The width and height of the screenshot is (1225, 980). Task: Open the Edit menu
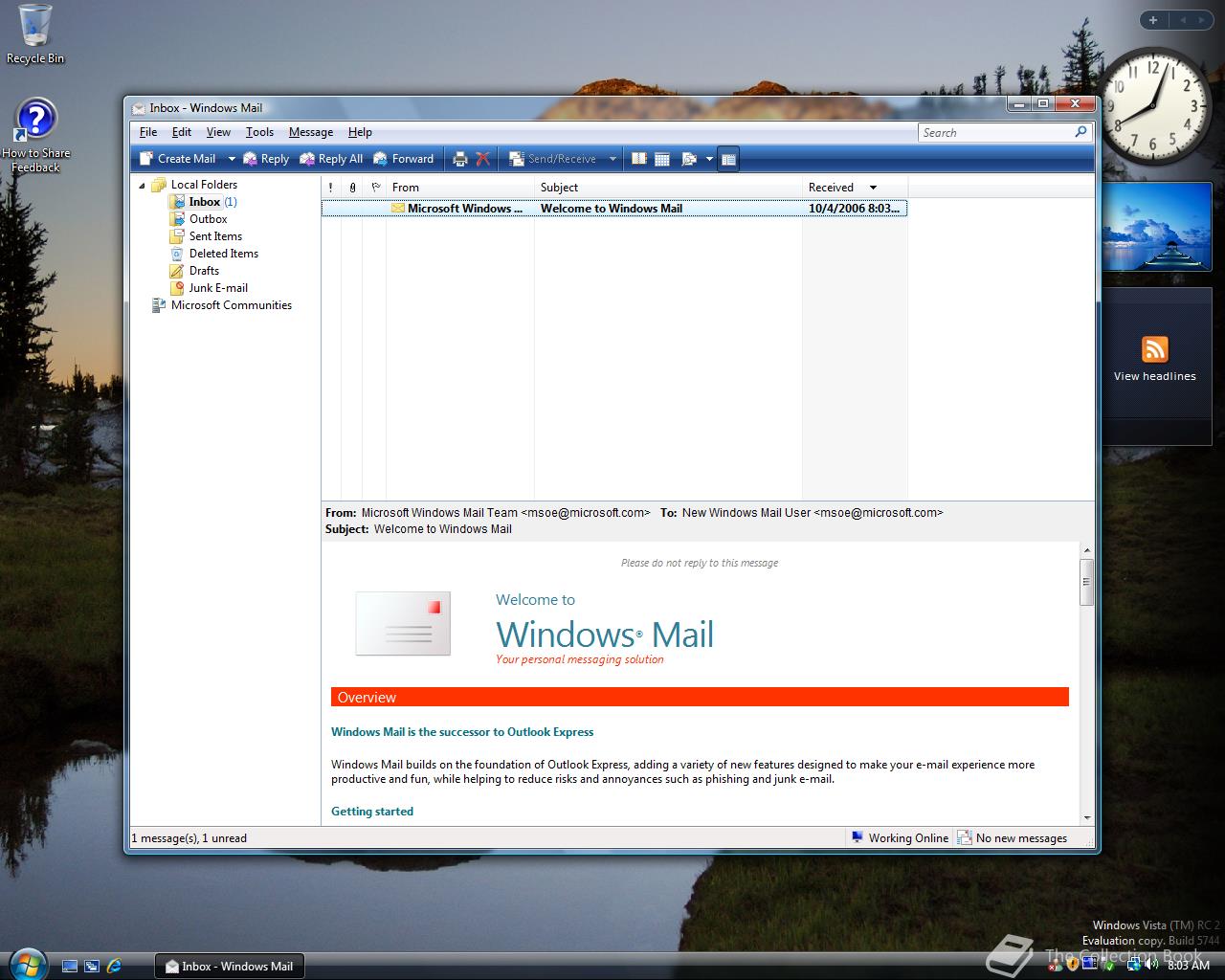pos(182,132)
